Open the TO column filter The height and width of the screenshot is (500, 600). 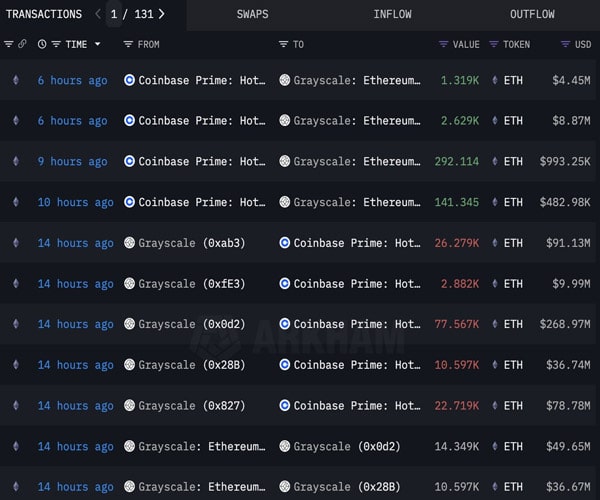tap(283, 44)
